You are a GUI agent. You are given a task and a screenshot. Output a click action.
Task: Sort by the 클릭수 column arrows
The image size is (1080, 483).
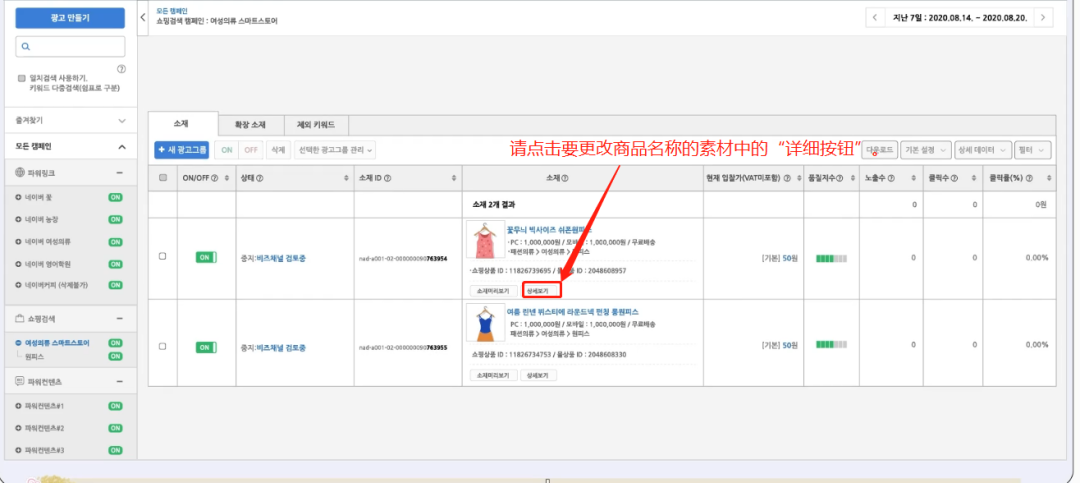(974, 178)
